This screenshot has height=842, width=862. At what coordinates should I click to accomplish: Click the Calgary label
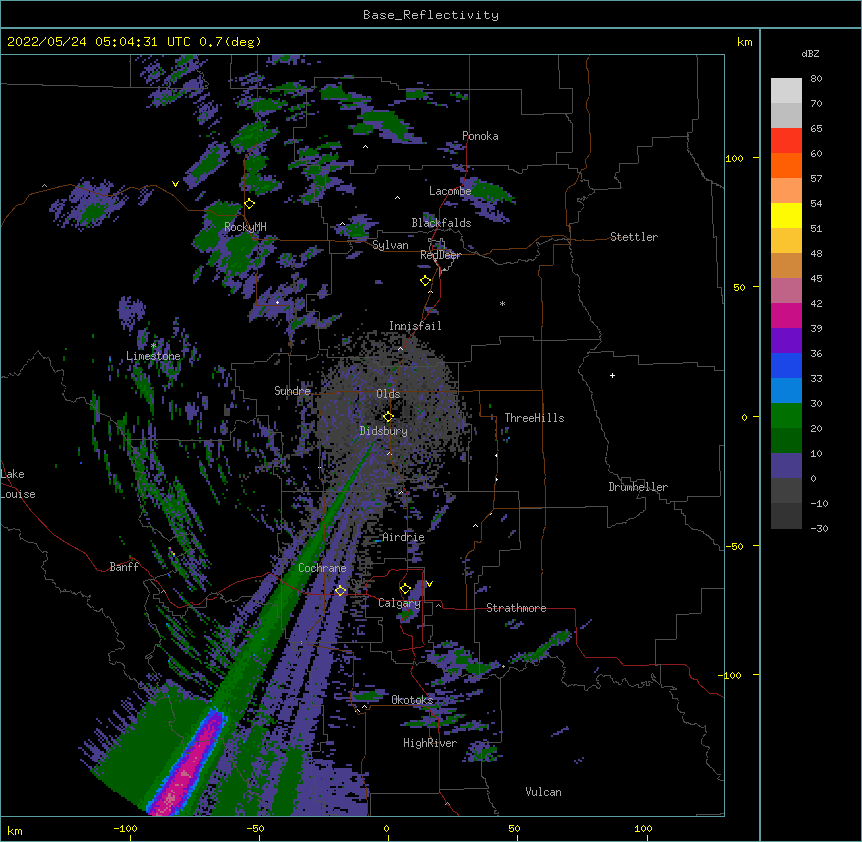[399, 603]
